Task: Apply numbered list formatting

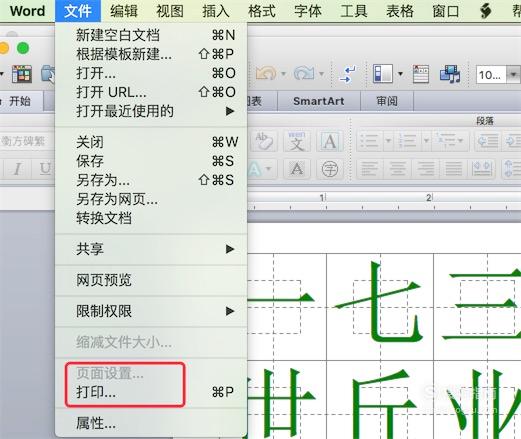Action: [407, 141]
